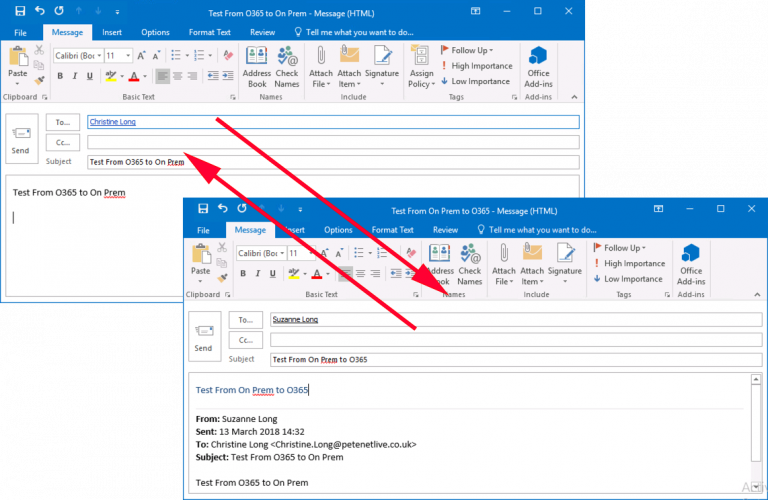Toggle Low Importance in back window
The height and width of the screenshot is (500, 768).
coord(475,81)
